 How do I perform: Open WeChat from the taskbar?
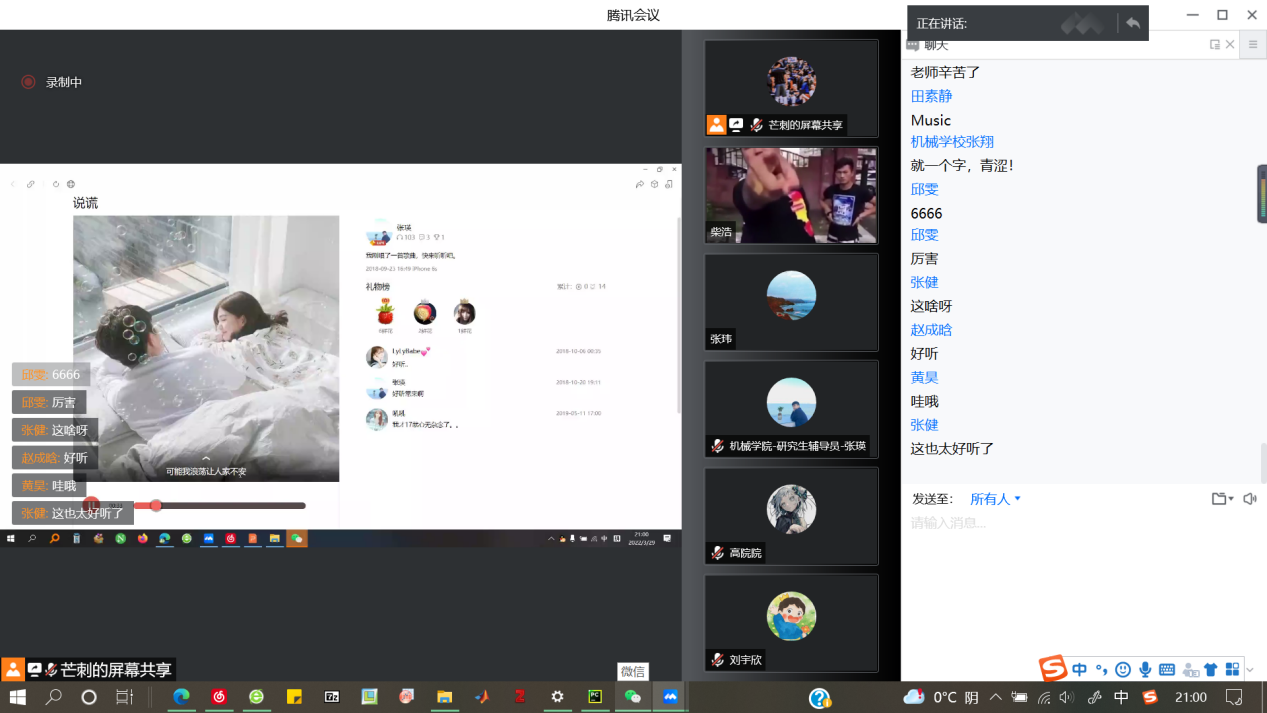[632, 697]
